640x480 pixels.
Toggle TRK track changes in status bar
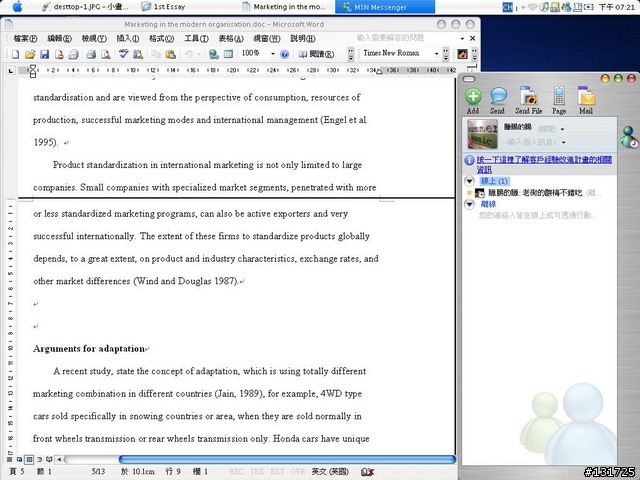pos(257,472)
